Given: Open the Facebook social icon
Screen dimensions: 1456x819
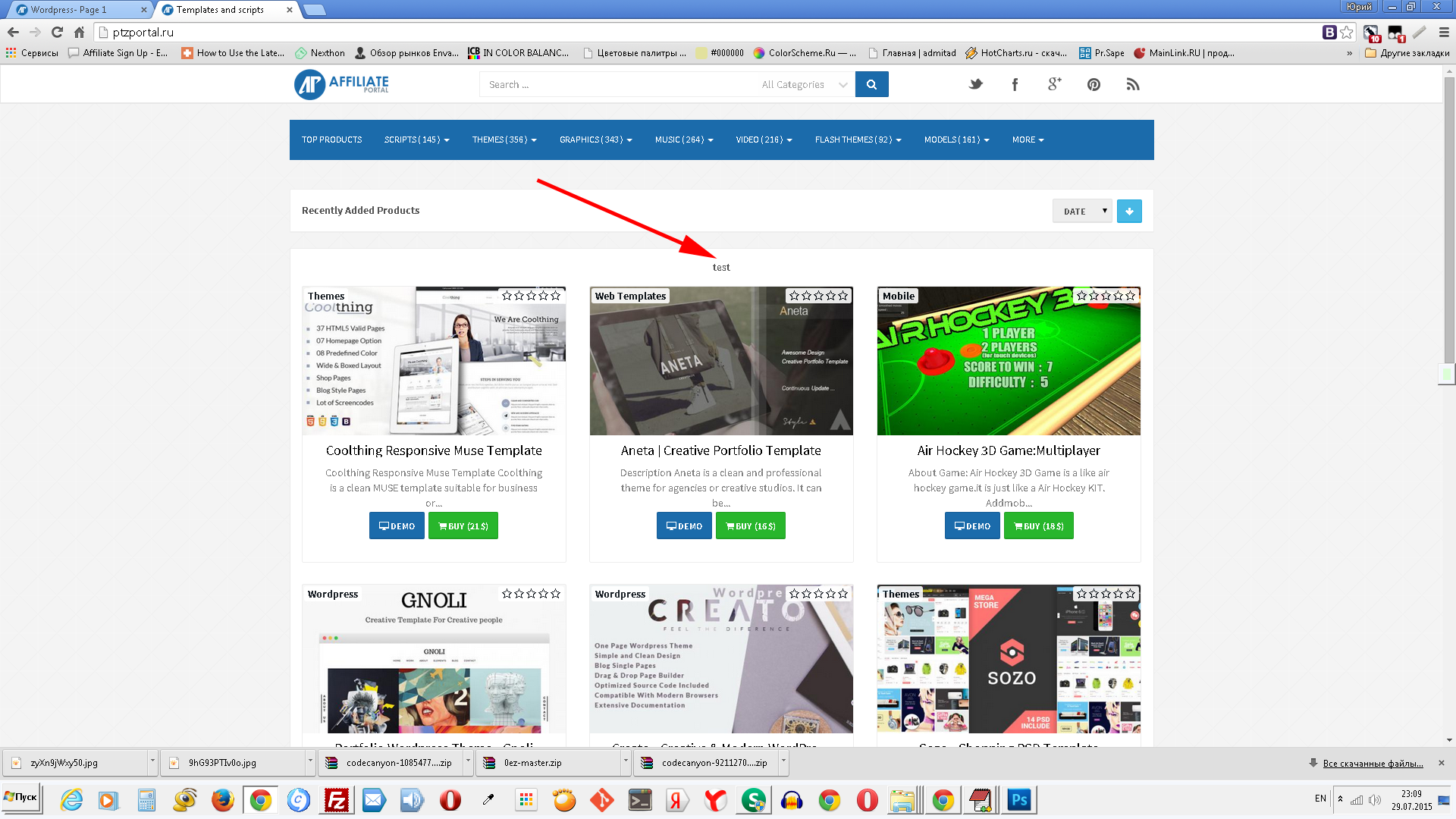Looking at the screenshot, I should 1015,84.
